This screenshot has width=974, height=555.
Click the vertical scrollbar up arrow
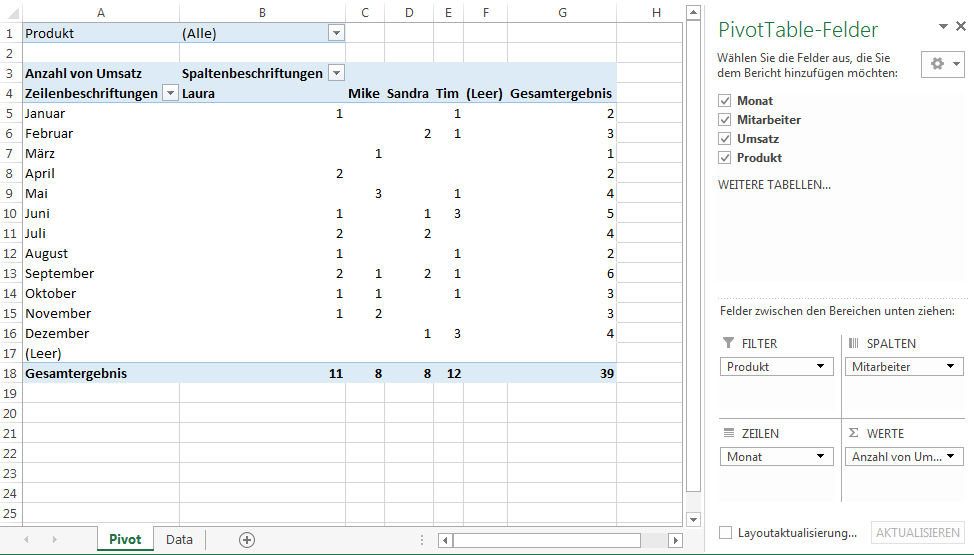point(694,12)
